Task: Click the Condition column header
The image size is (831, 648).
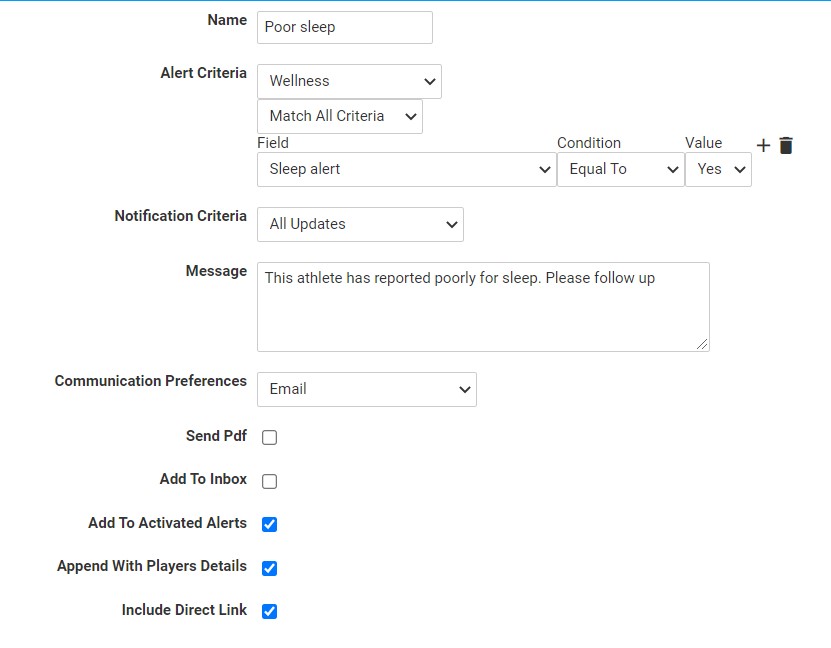Action: 589,143
